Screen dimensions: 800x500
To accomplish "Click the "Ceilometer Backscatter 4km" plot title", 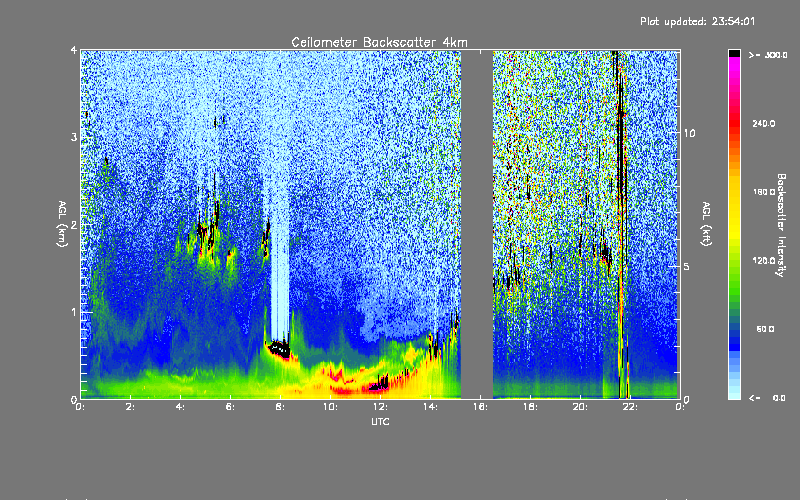I will [379, 42].
